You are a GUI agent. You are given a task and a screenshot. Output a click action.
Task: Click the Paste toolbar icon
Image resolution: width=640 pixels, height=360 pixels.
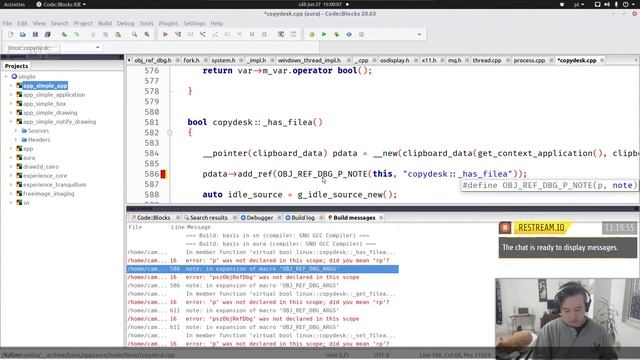point(118,35)
